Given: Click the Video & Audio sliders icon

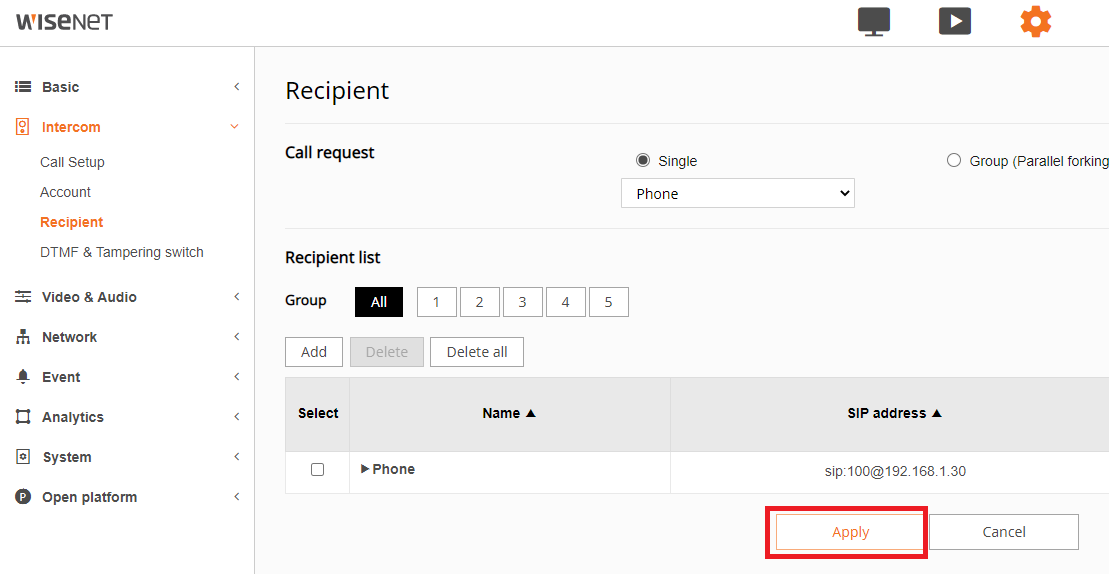Looking at the screenshot, I should pyautogui.click(x=23, y=297).
